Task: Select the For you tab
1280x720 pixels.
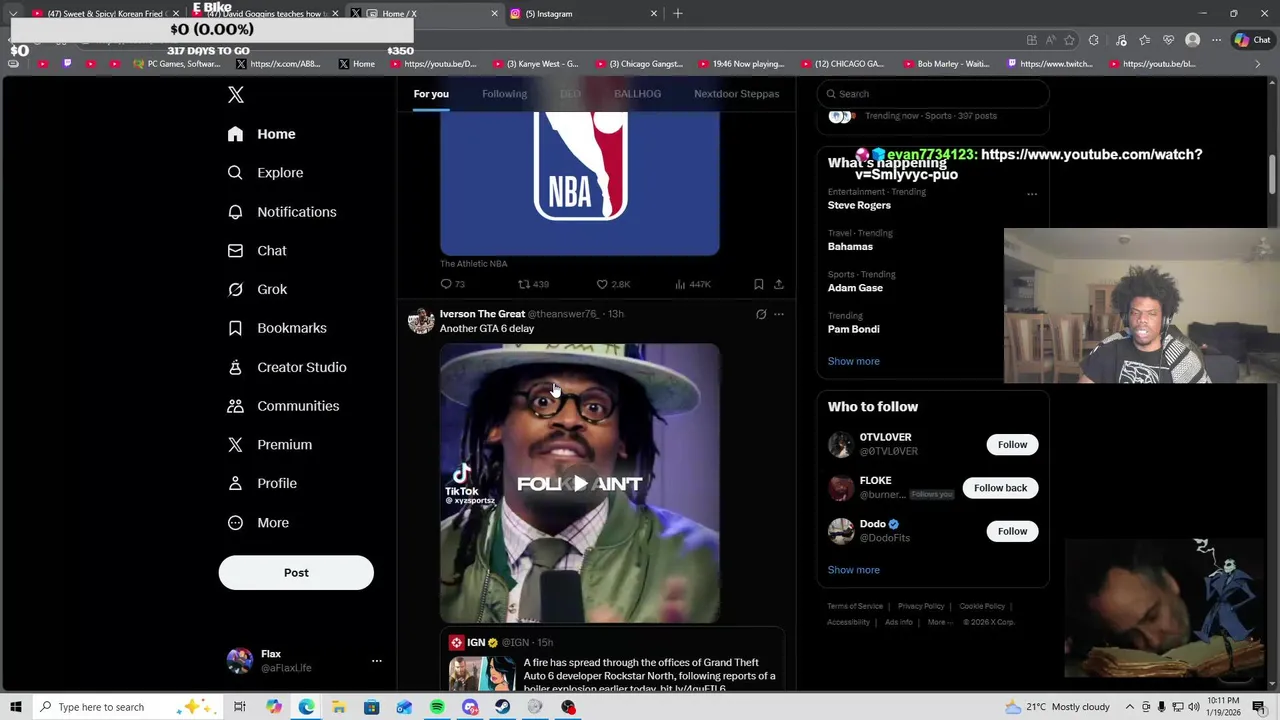Action: point(431,94)
